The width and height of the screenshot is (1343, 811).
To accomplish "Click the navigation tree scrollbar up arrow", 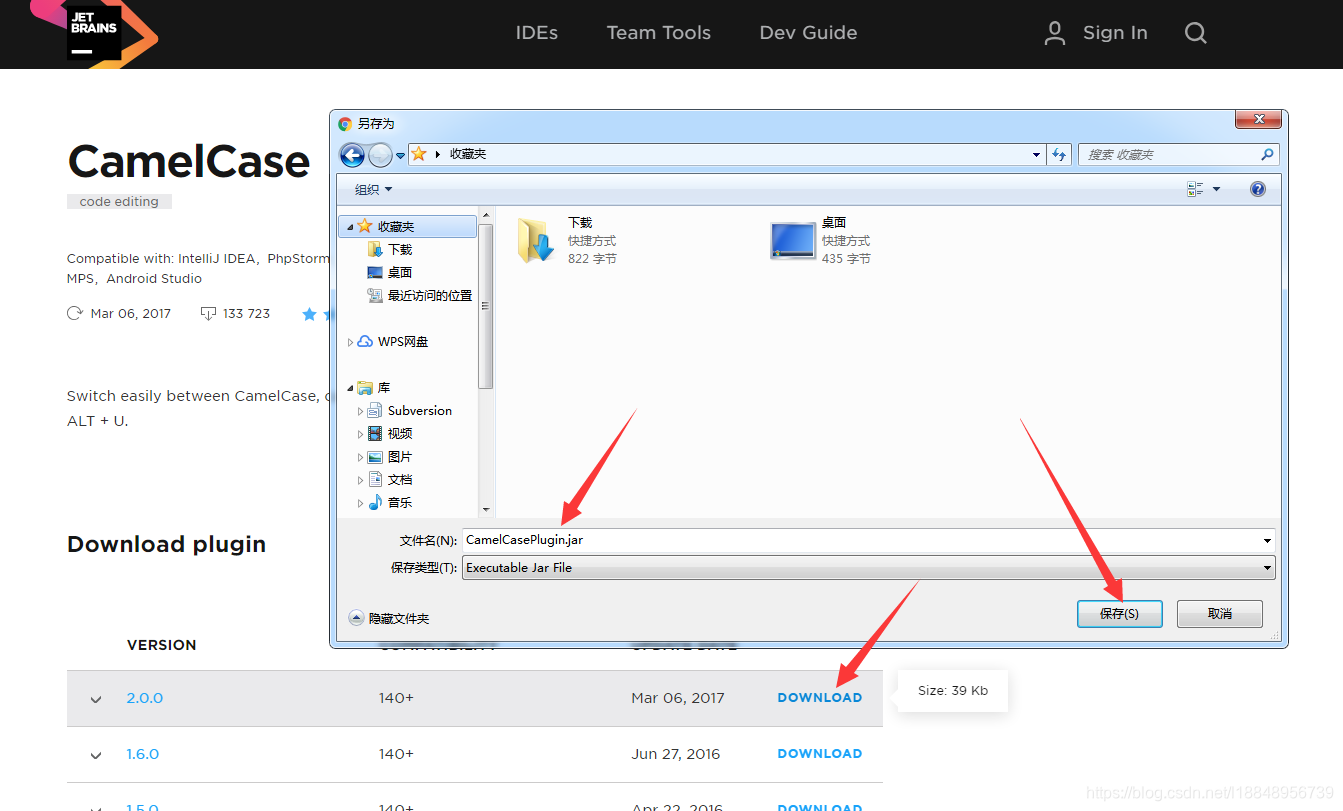I will [x=486, y=215].
